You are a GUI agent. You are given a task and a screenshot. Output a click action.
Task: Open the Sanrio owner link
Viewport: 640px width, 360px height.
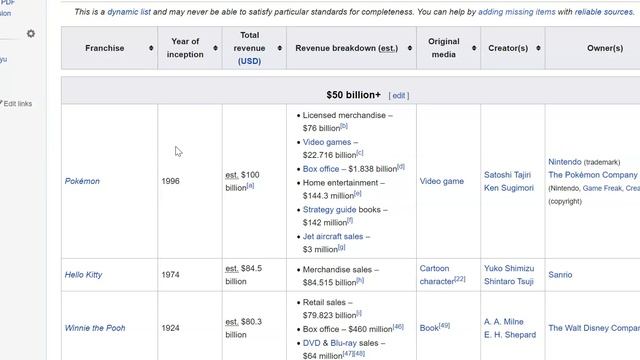(x=560, y=275)
